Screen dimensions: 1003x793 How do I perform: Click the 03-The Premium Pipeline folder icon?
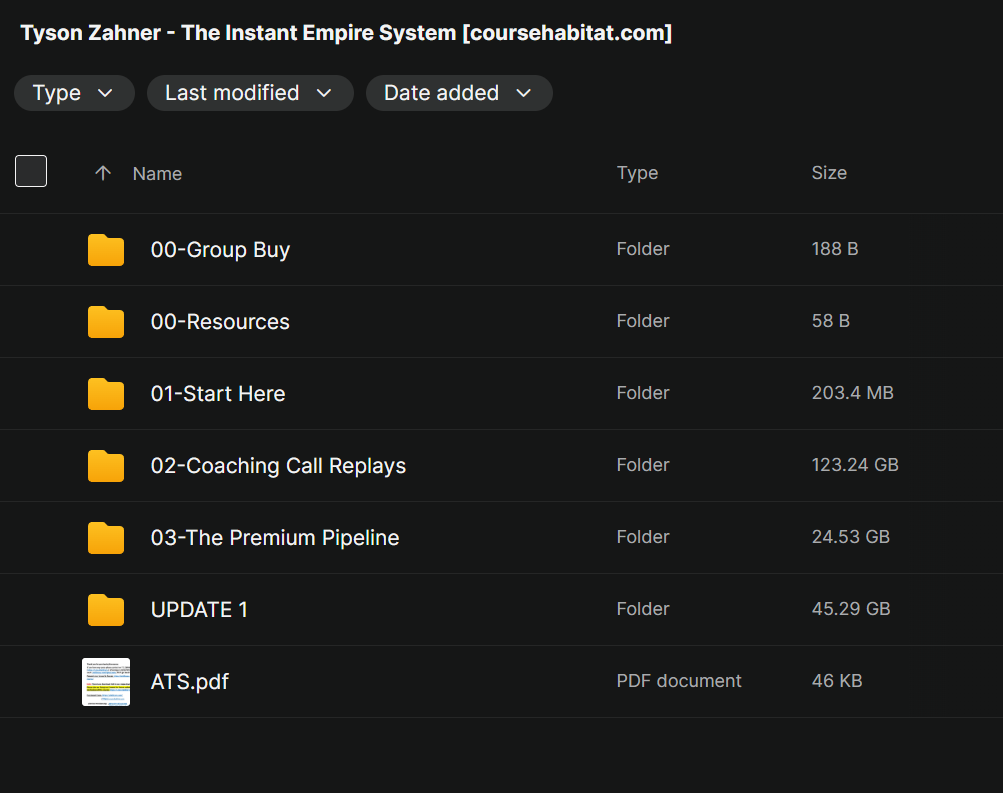(106, 538)
